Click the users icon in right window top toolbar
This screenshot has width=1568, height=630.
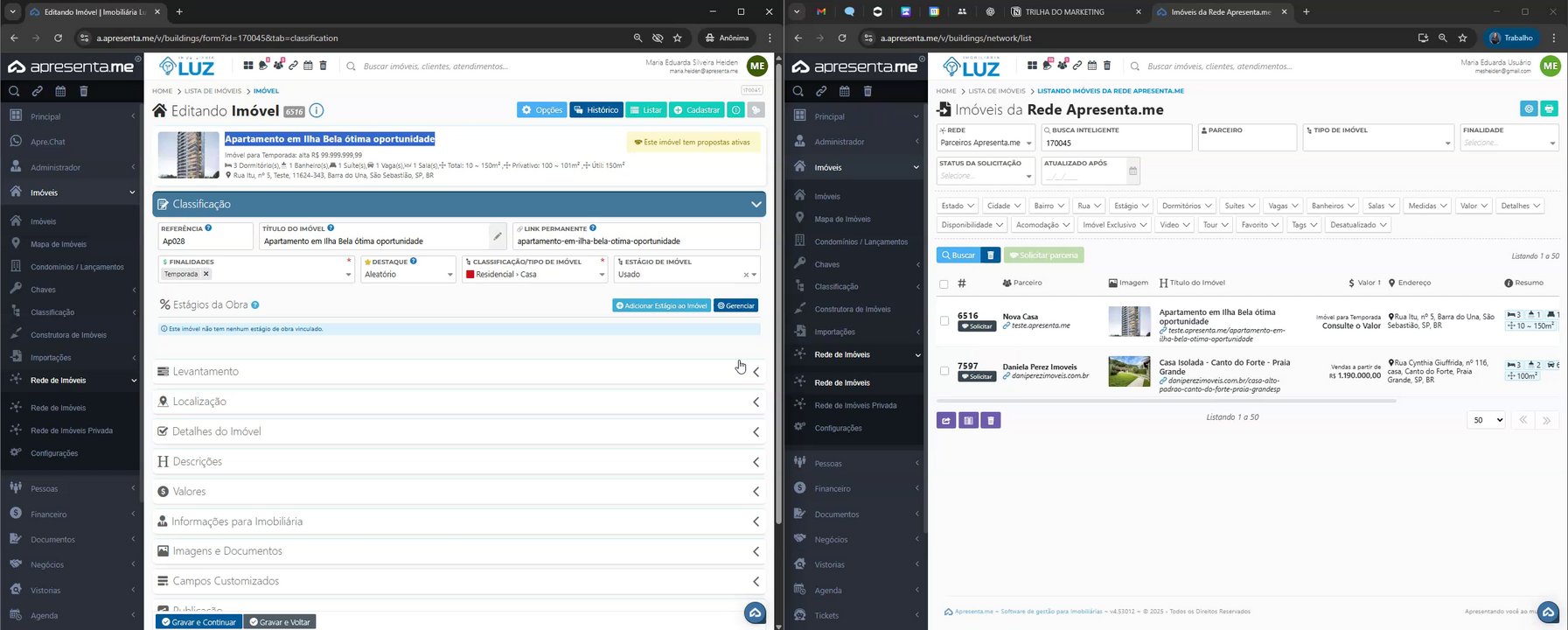pos(1063,65)
